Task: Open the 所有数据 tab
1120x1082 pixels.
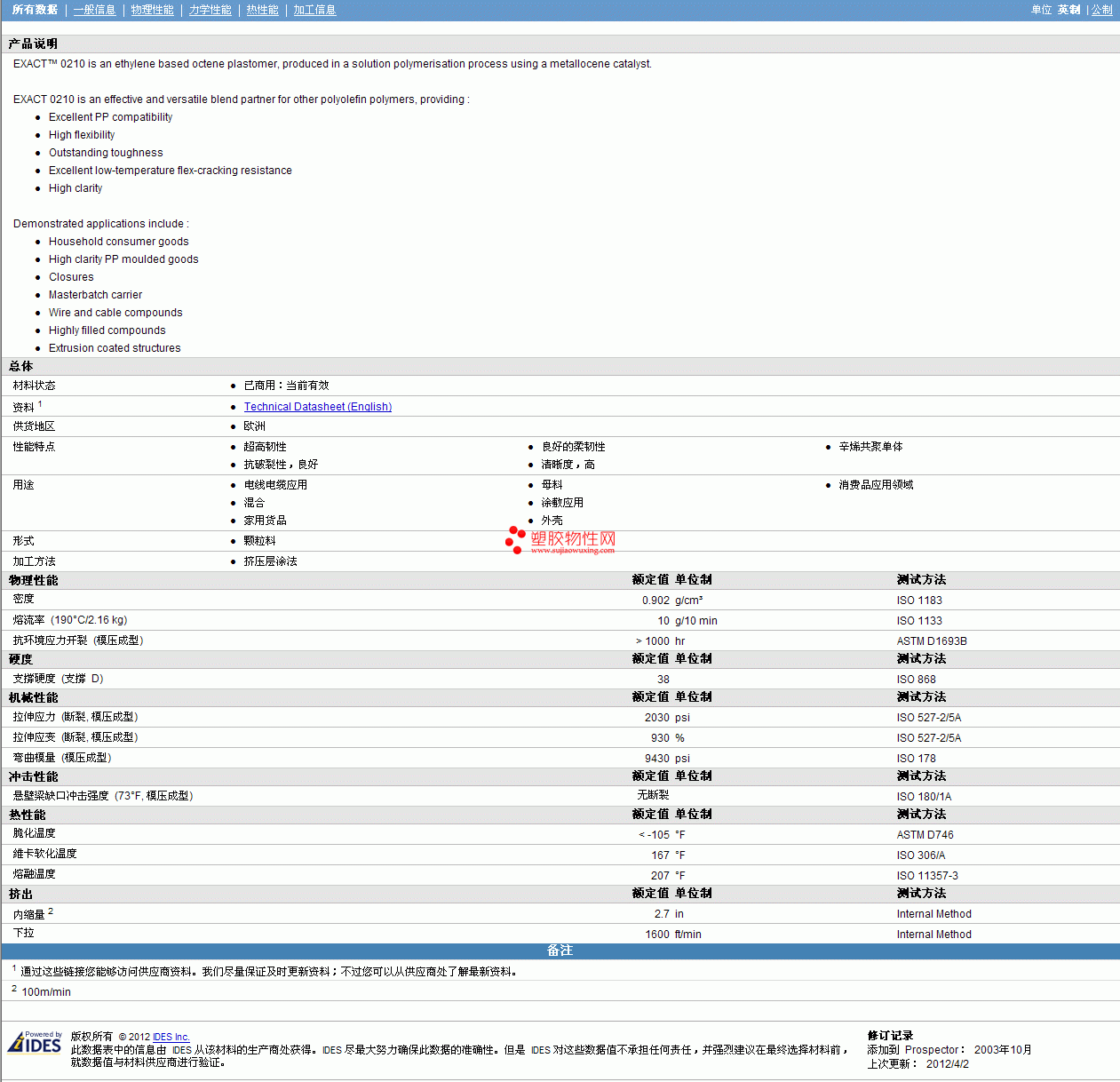Action: [35, 10]
